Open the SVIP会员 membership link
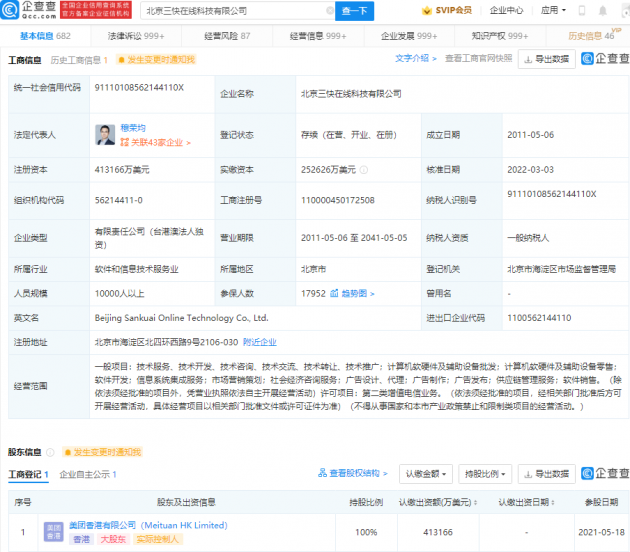Image resolution: width=630 pixels, height=552 pixels. tap(447, 10)
